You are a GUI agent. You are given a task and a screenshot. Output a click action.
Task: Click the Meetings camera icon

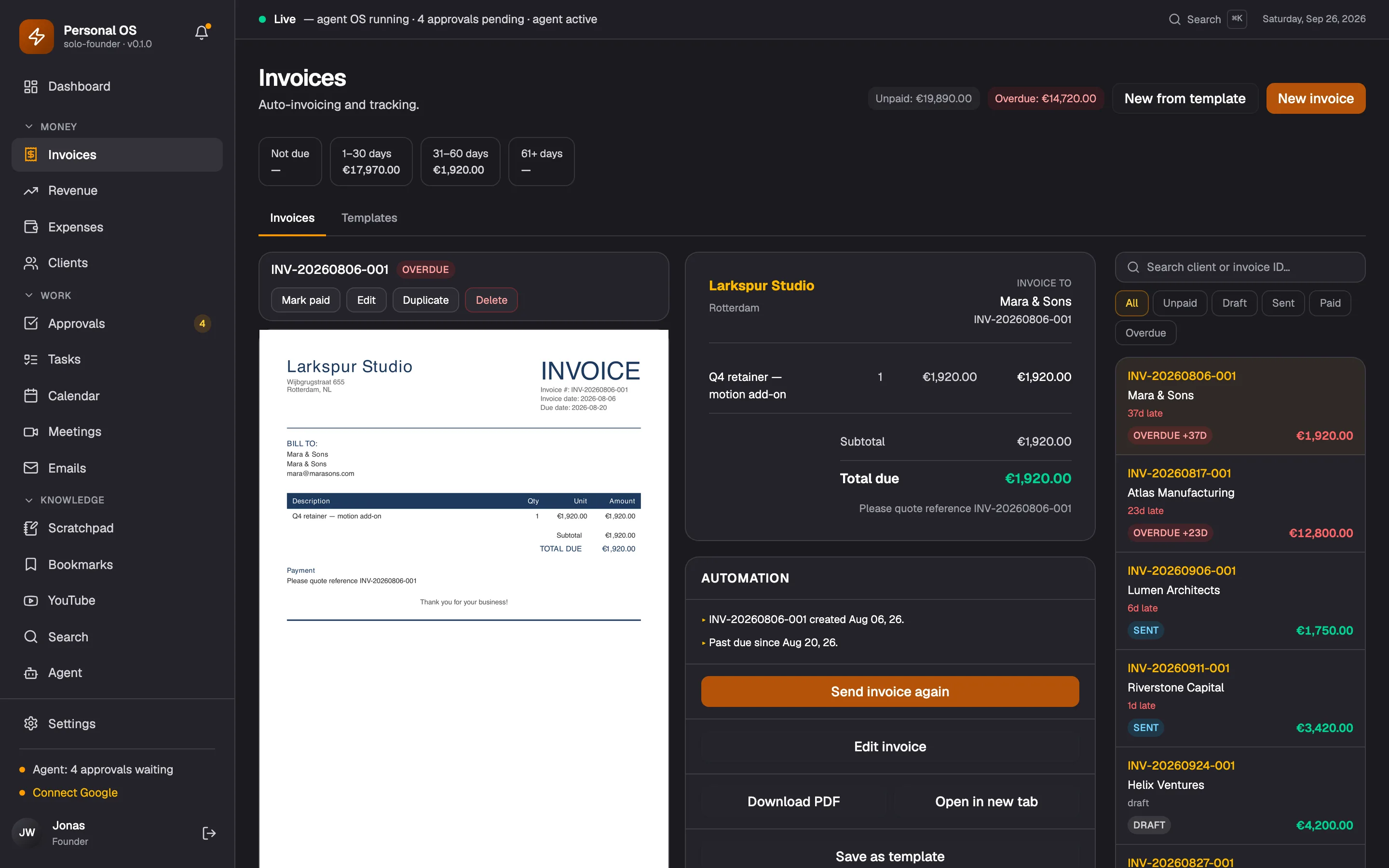tap(31, 432)
